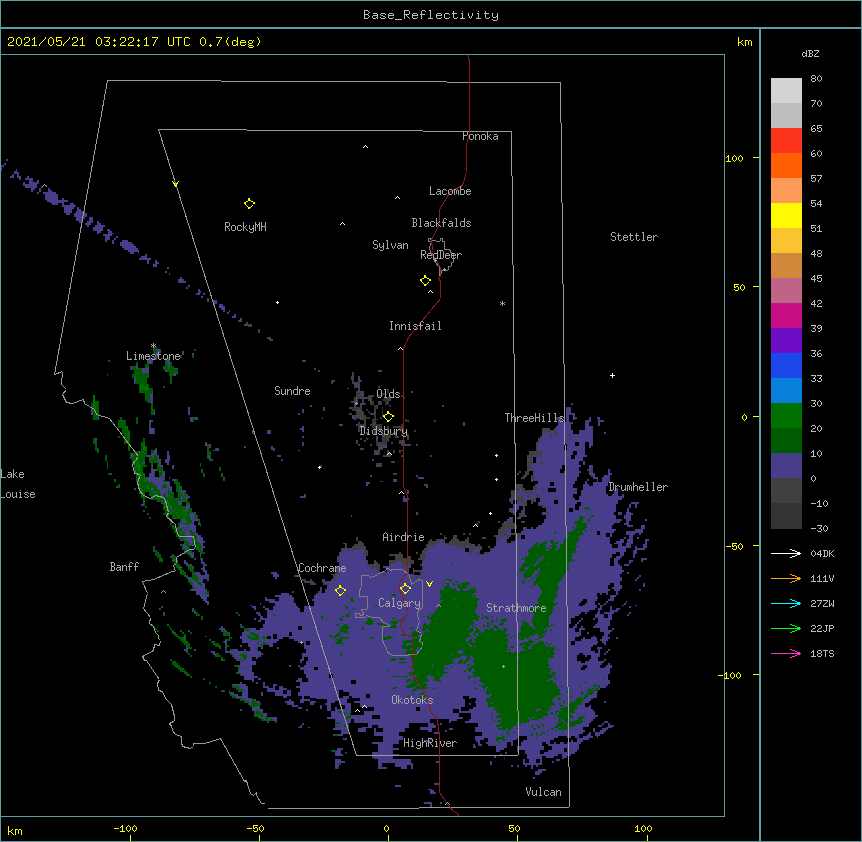Click the Sylvan label
This screenshot has width=862, height=842.
tap(390, 245)
